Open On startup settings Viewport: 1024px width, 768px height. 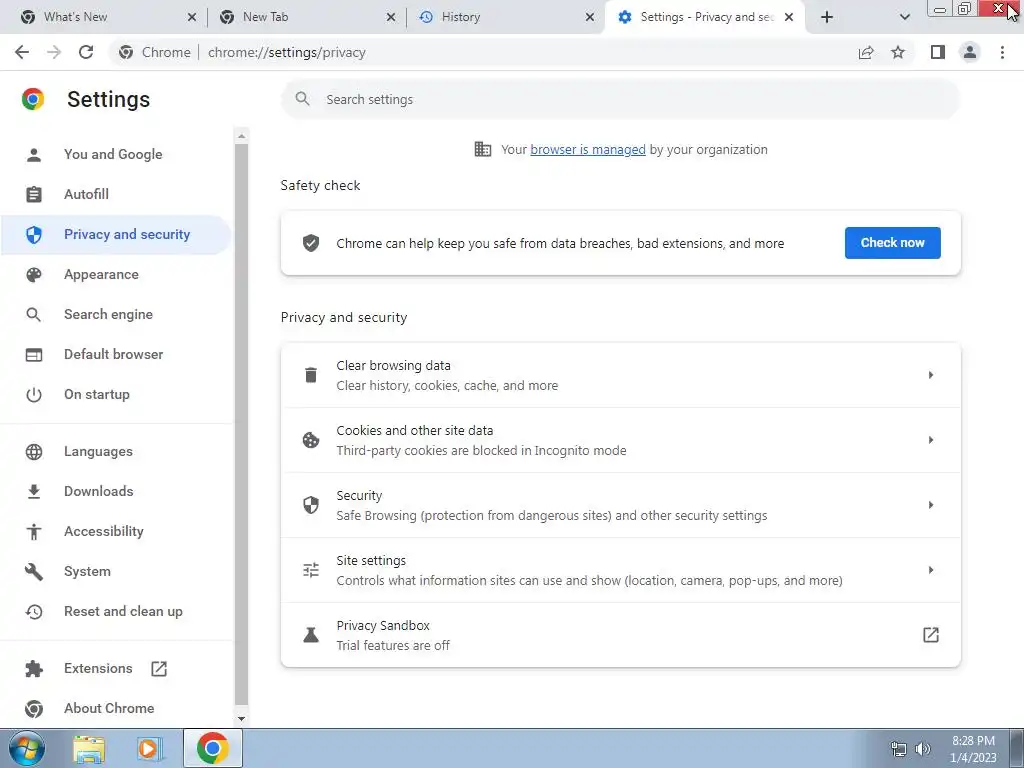point(116,394)
